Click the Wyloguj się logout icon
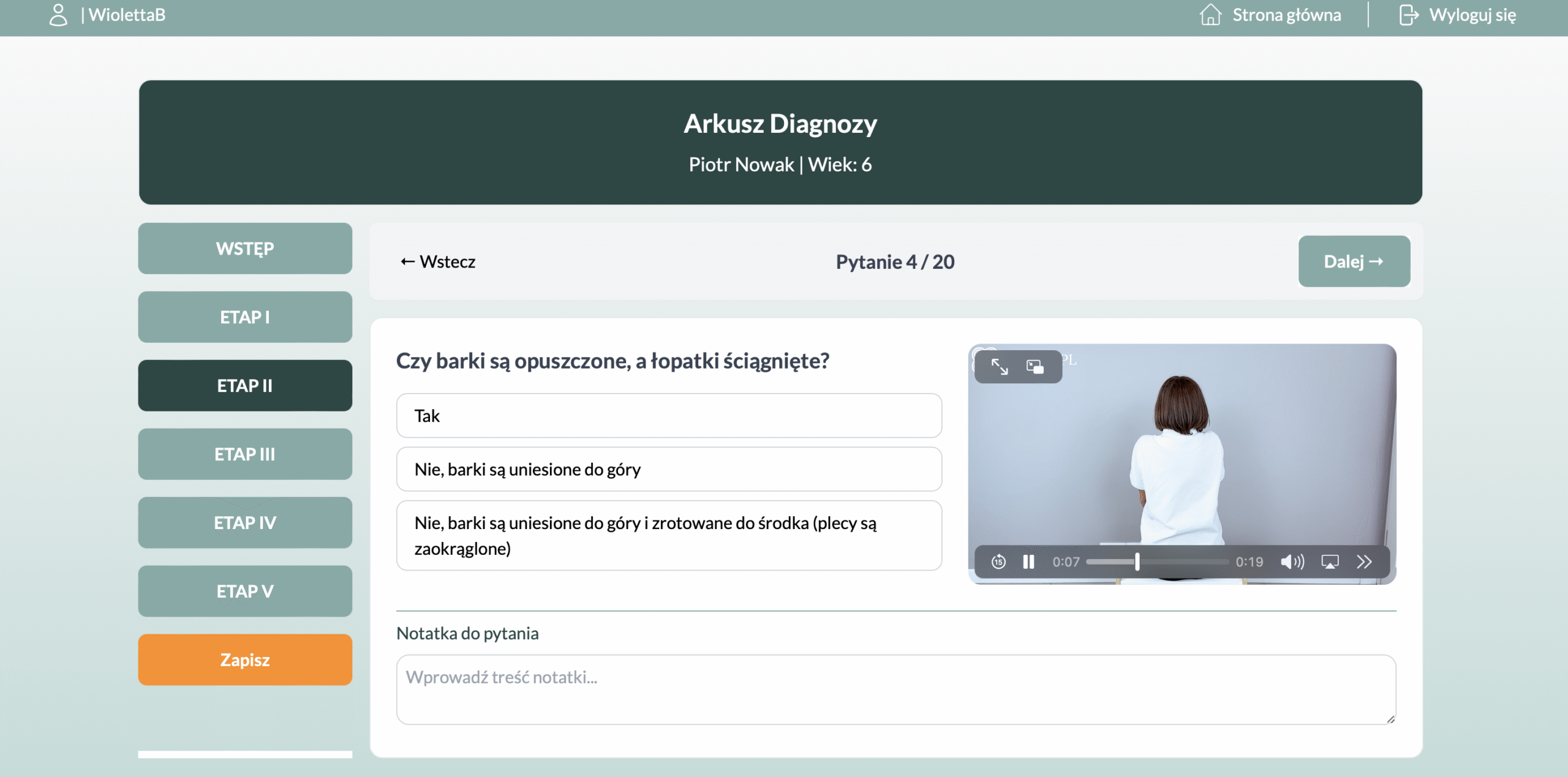 tap(1408, 15)
